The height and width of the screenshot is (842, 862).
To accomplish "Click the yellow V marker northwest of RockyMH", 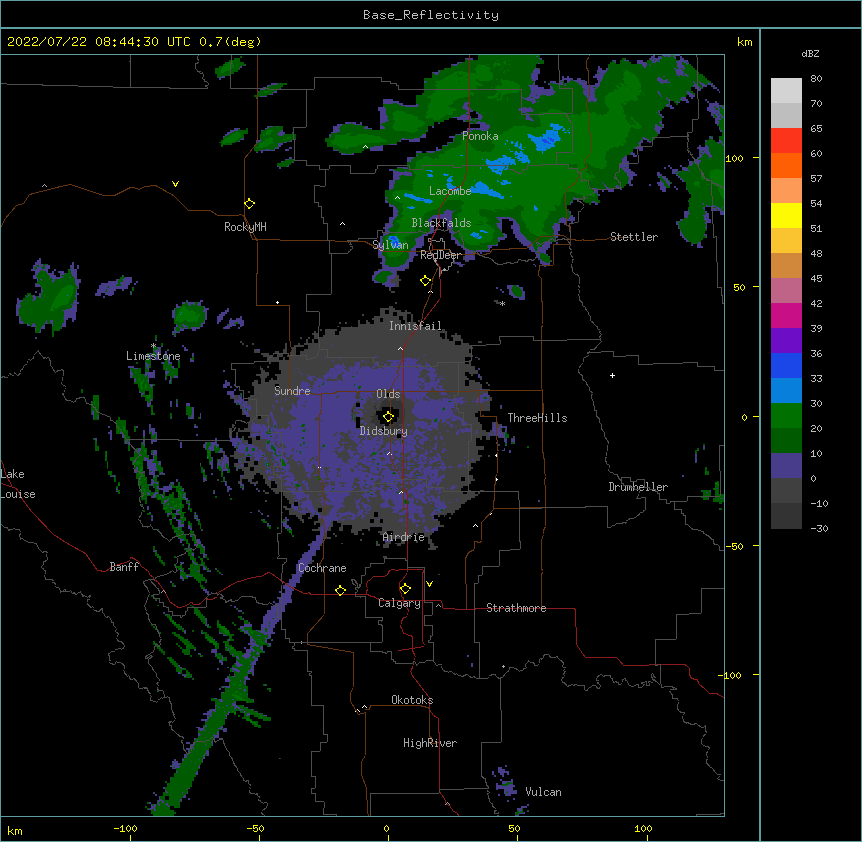I will [175, 184].
